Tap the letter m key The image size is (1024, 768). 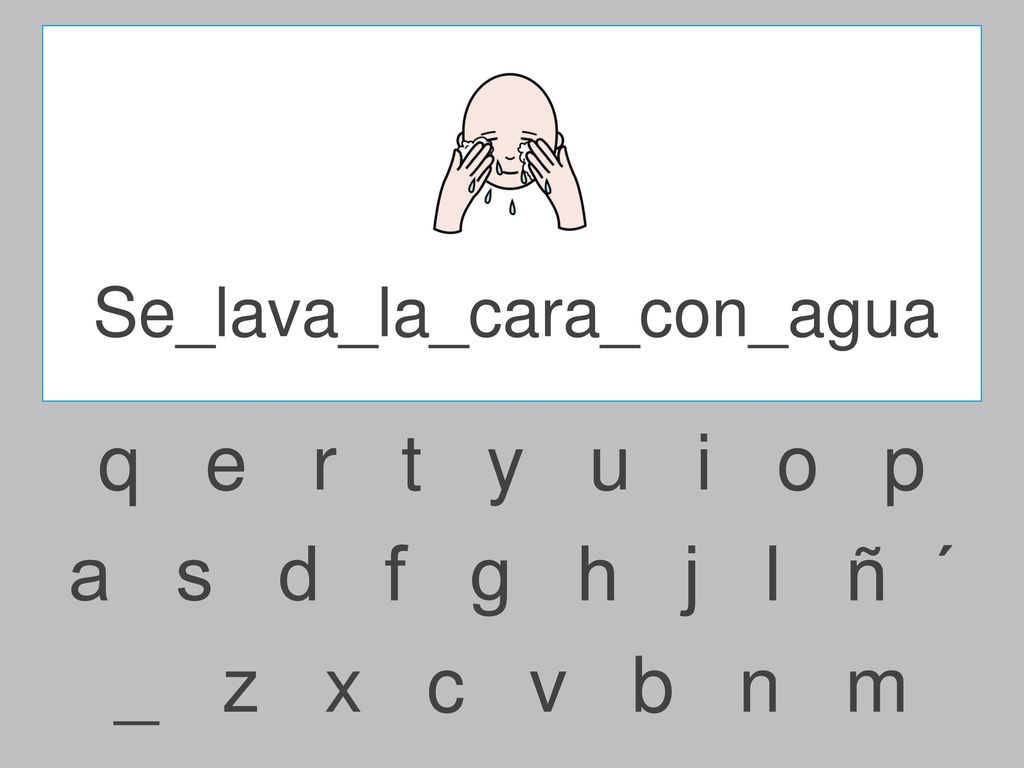pos(876,689)
